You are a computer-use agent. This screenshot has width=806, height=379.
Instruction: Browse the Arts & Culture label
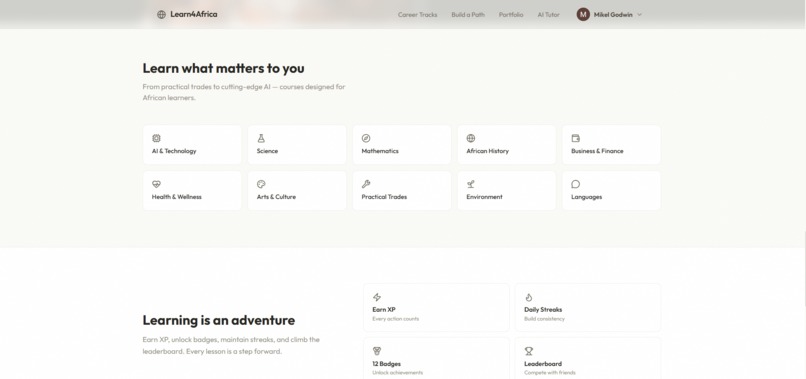pos(276,196)
